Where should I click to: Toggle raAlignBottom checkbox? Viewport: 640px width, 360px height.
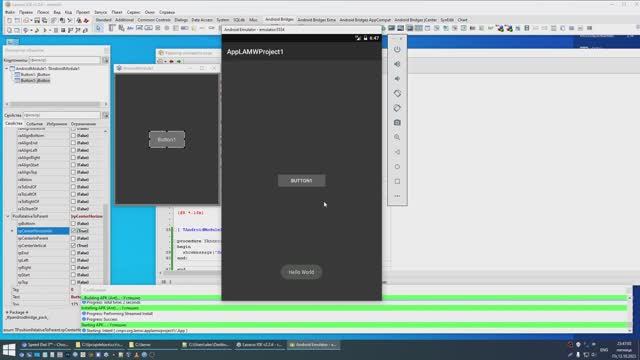pyautogui.click(x=73, y=136)
